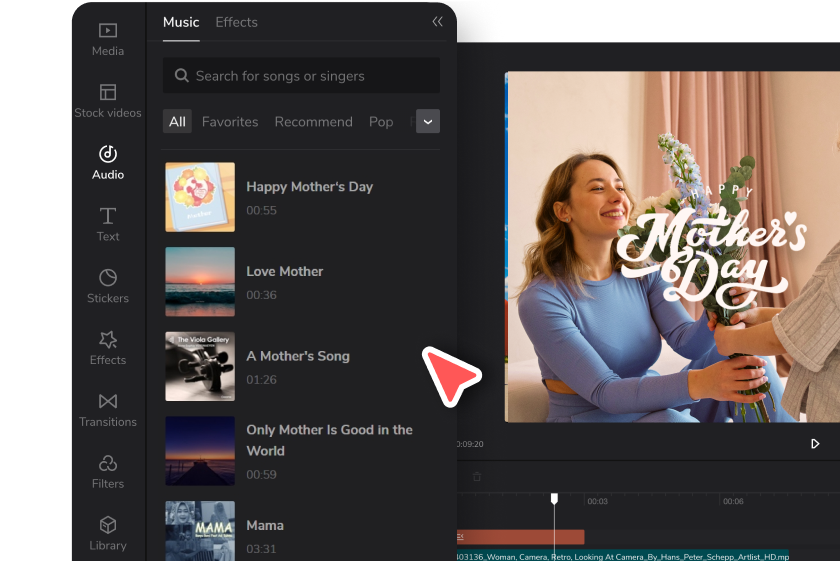This screenshot has height=561, width=840.
Task: Open the Library panel
Action: (108, 534)
